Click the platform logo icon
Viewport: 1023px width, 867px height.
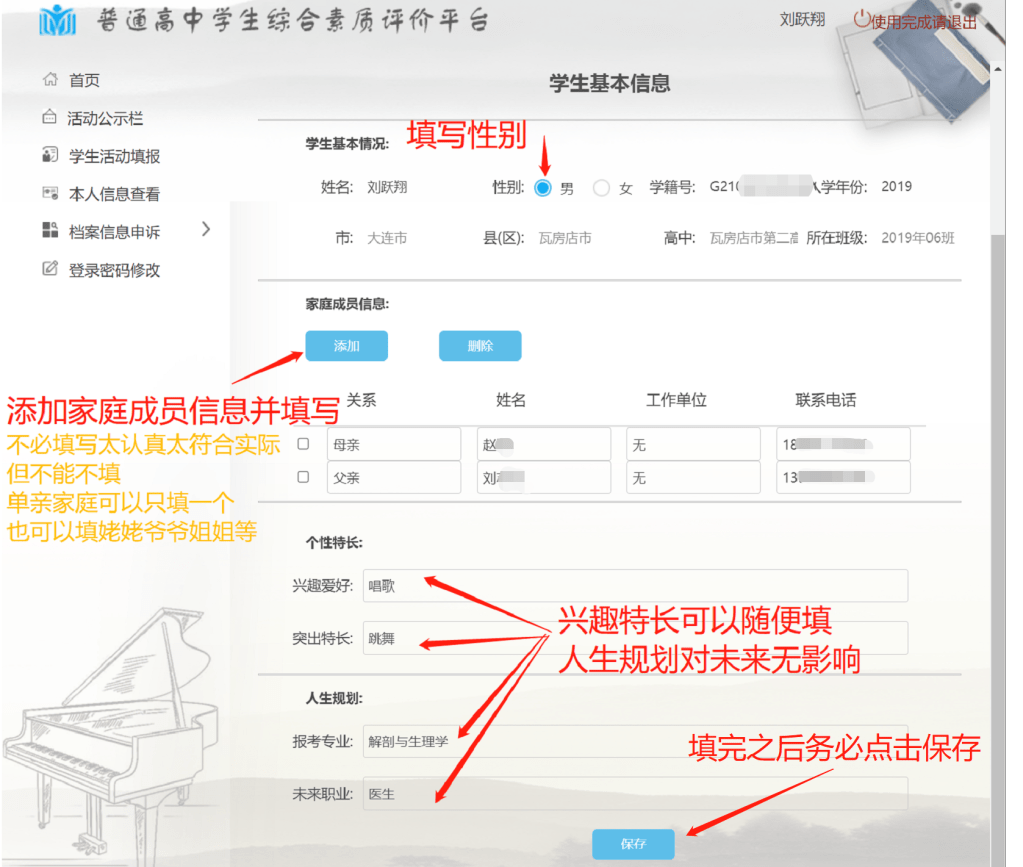pyautogui.click(x=57, y=20)
